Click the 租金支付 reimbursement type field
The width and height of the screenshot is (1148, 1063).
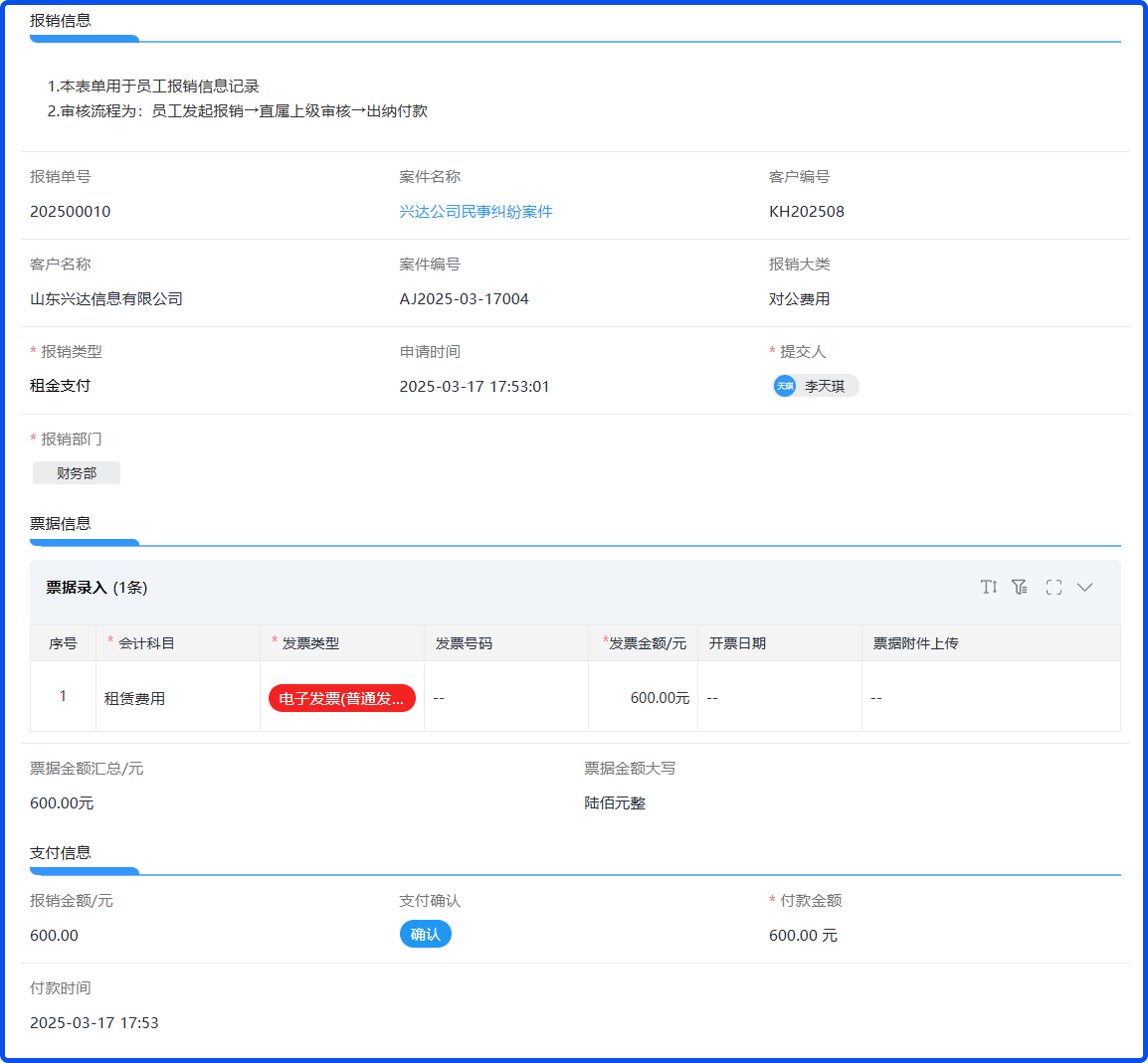tap(61, 386)
